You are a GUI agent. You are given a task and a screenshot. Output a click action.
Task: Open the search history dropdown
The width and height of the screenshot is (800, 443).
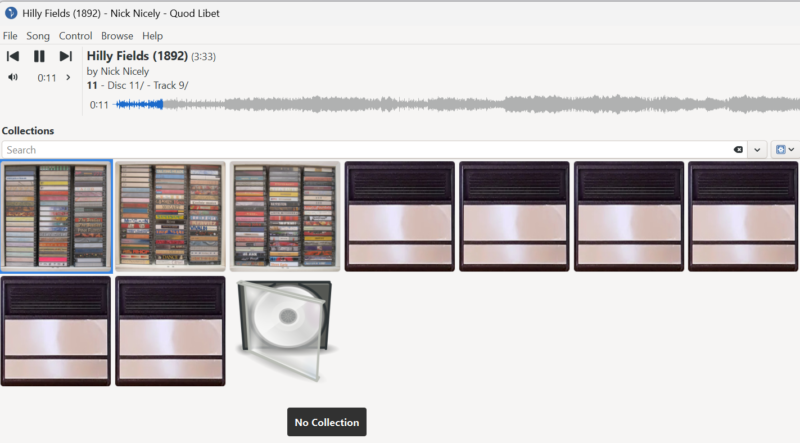click(757, 150)
